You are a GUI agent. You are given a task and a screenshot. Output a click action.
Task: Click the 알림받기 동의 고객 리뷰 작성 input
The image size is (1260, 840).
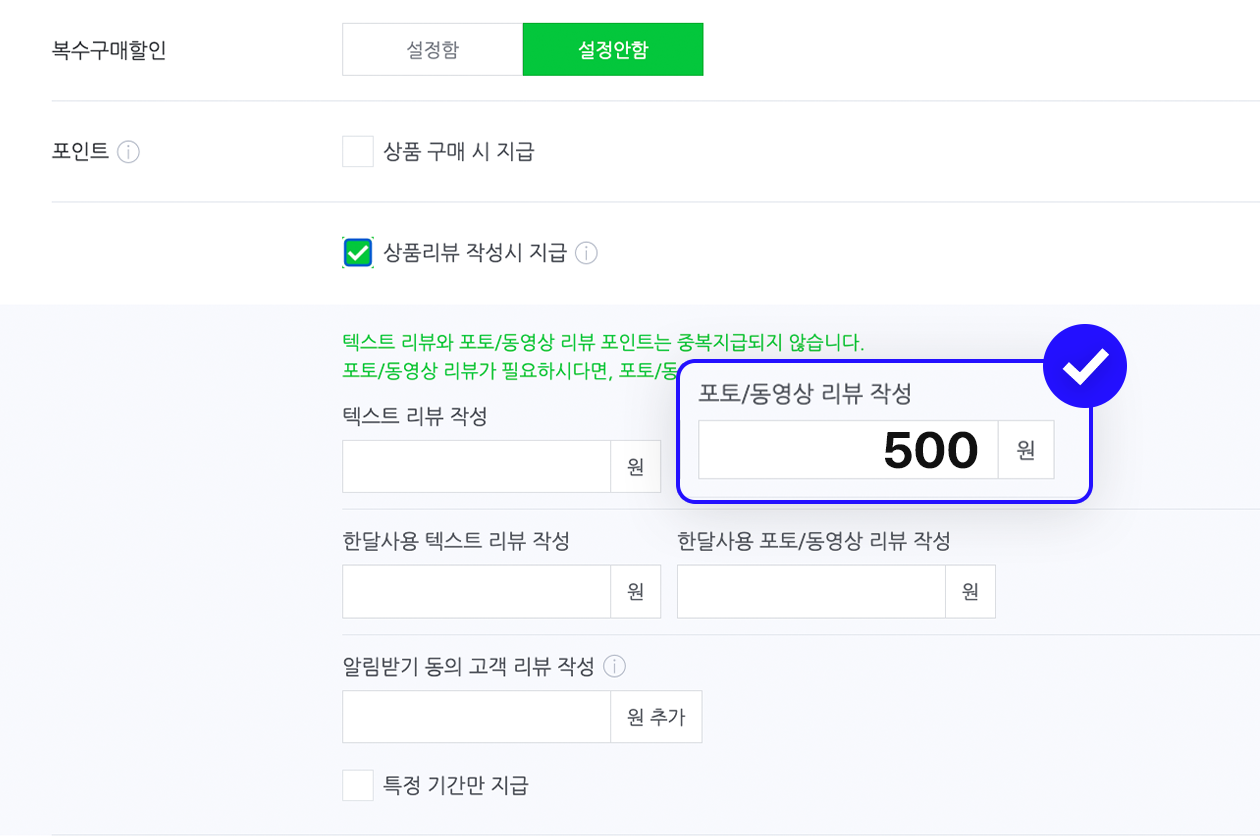point(476,717)
